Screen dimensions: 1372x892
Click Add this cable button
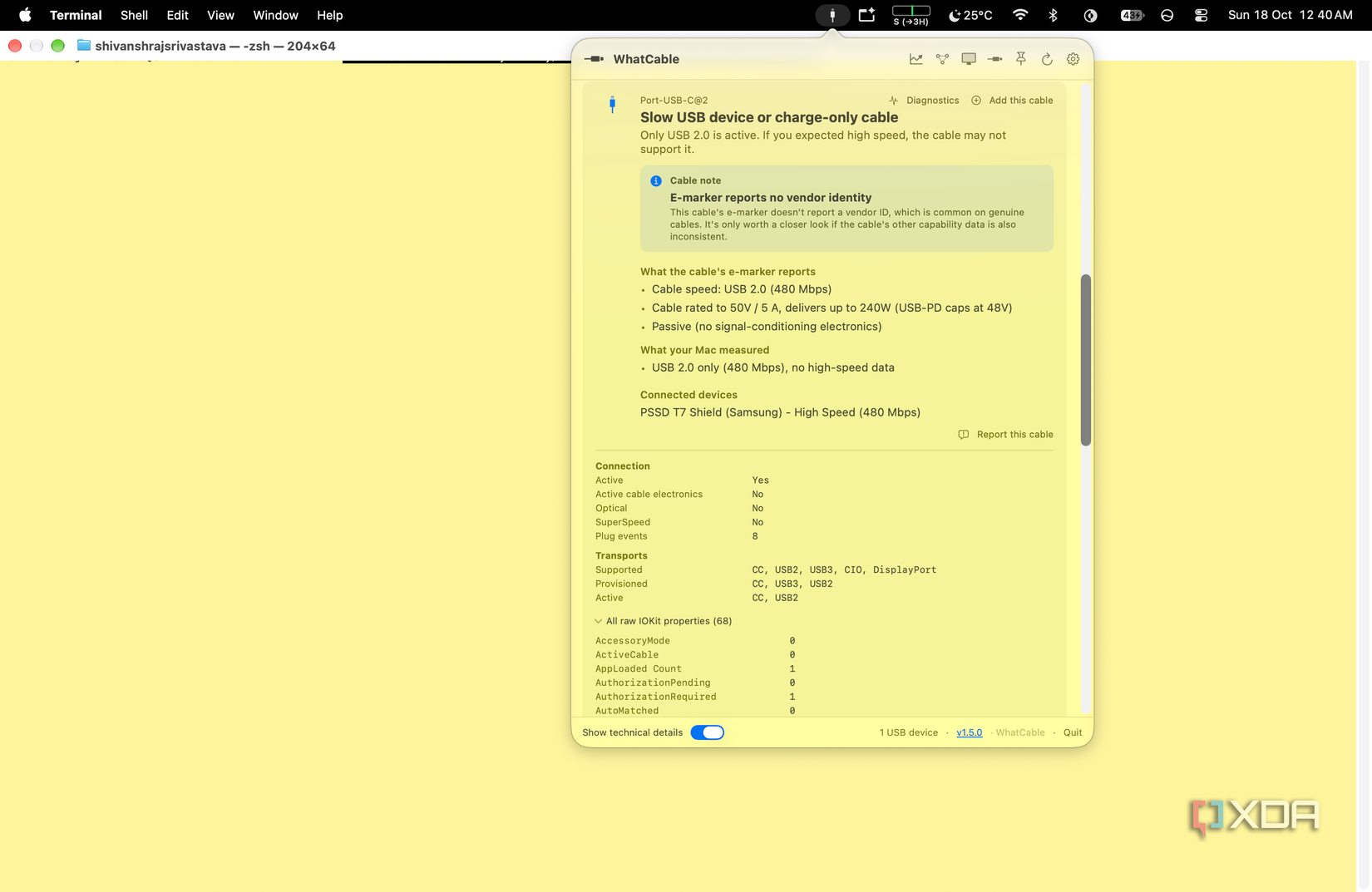pos(1012,100)
